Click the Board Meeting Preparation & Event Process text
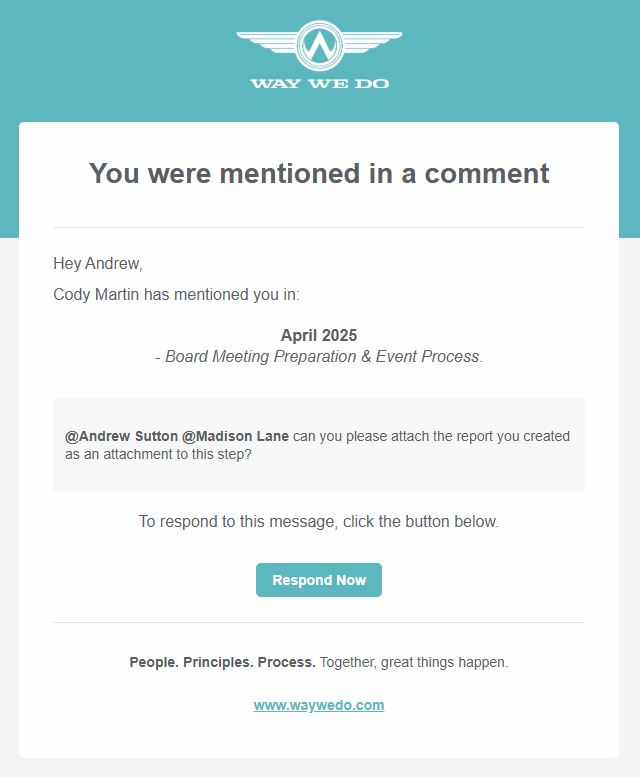Image resolution: width=640 pixels, height=777 pixels. [322, 356]
